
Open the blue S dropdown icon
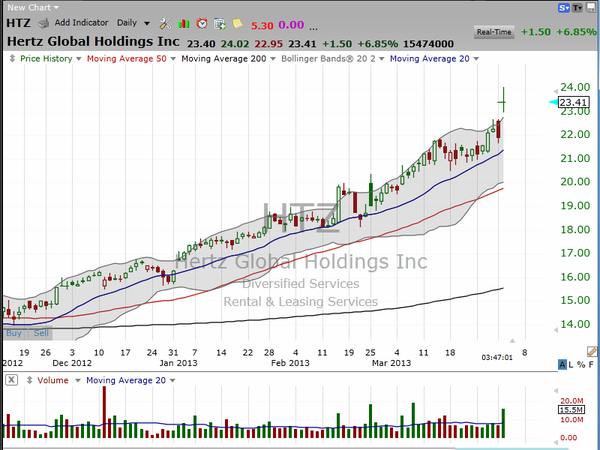(564, 8)
